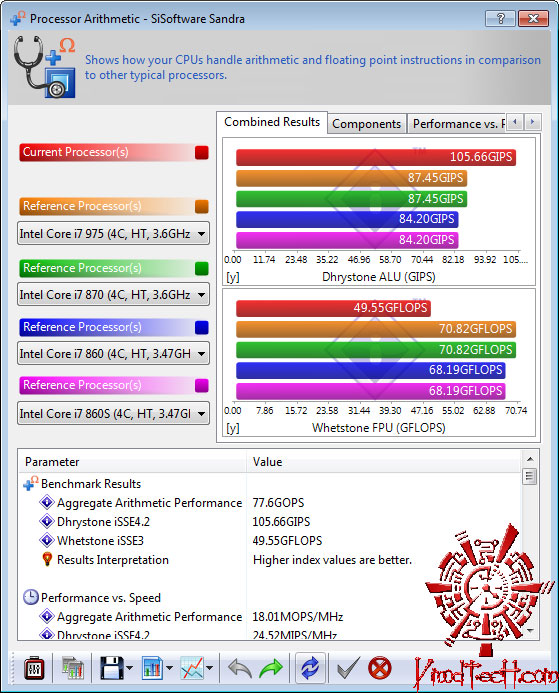Click the red cancel icon

click(x=380, y=668)
